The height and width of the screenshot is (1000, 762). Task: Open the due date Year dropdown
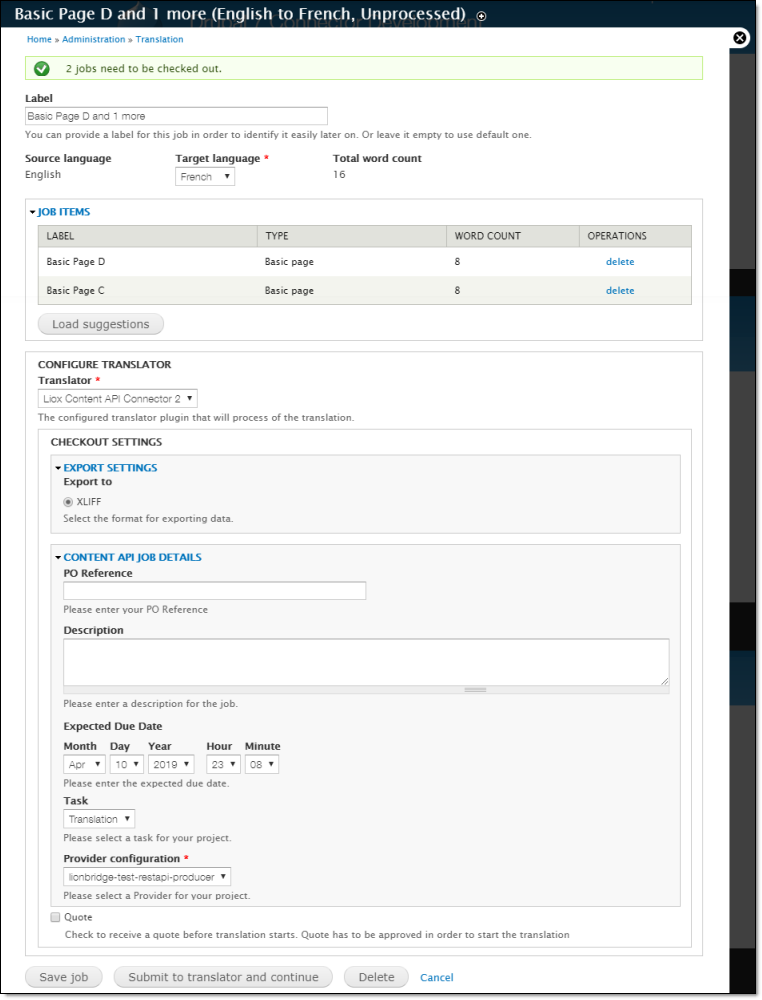click(171, 764)
